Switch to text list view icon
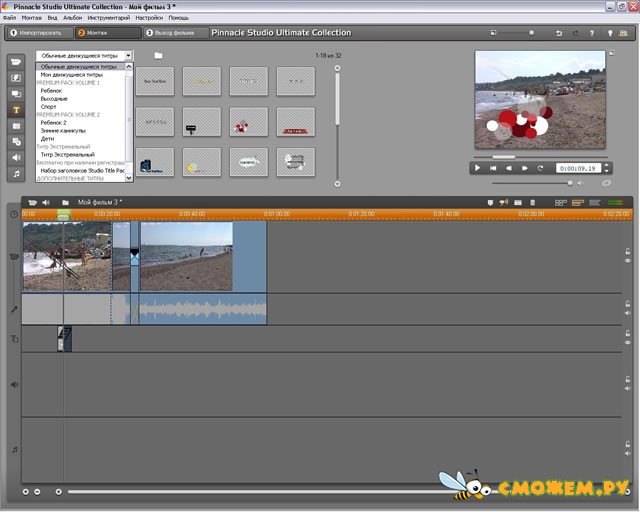 [595, 203]
